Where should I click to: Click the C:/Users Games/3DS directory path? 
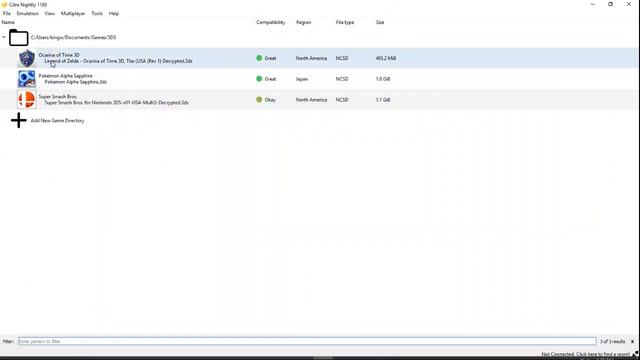point(73,38)
